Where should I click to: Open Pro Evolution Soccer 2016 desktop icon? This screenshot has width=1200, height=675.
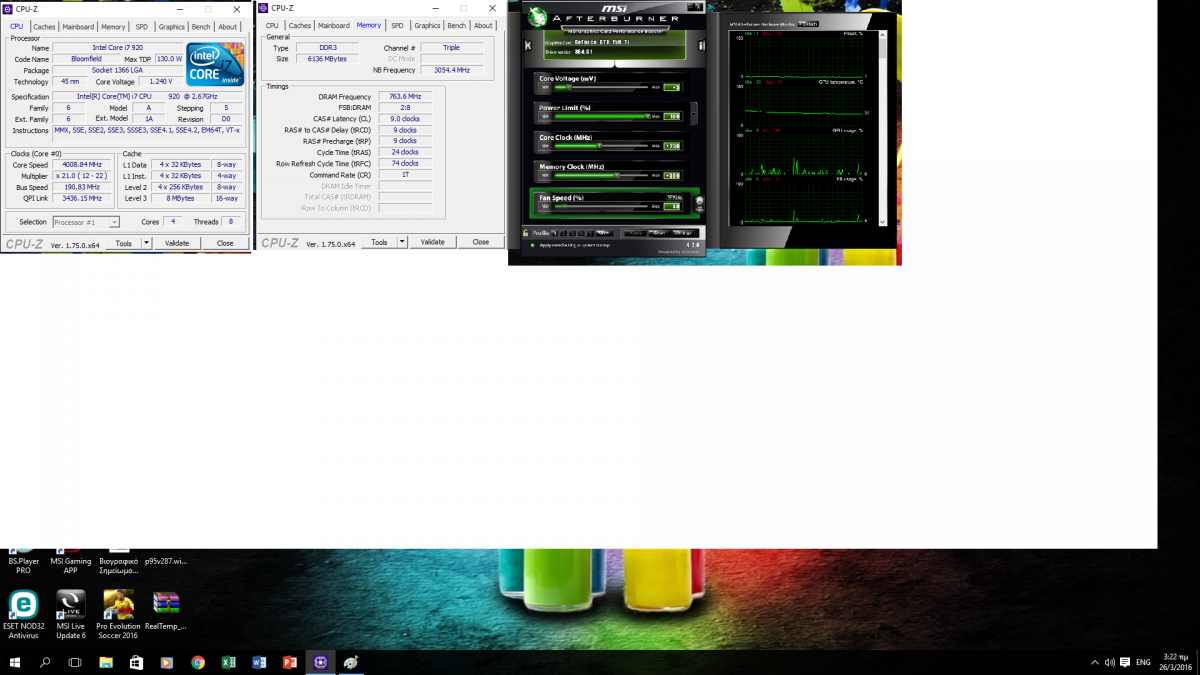pyautogui.click(x=118, y=614)
